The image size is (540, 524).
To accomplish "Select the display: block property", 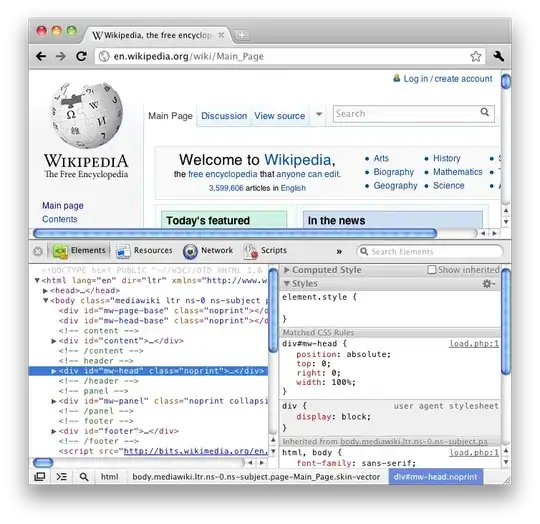I will (333, 417).
